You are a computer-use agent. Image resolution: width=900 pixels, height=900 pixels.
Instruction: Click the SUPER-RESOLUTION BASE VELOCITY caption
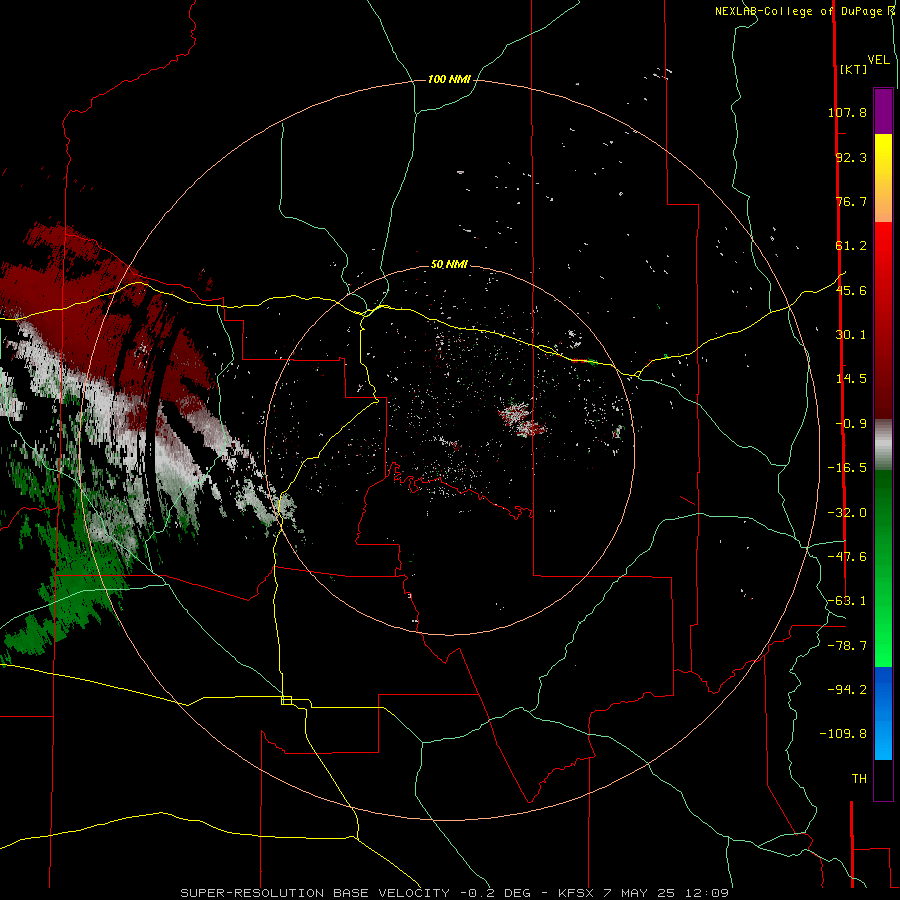click(x=315, y=893)
